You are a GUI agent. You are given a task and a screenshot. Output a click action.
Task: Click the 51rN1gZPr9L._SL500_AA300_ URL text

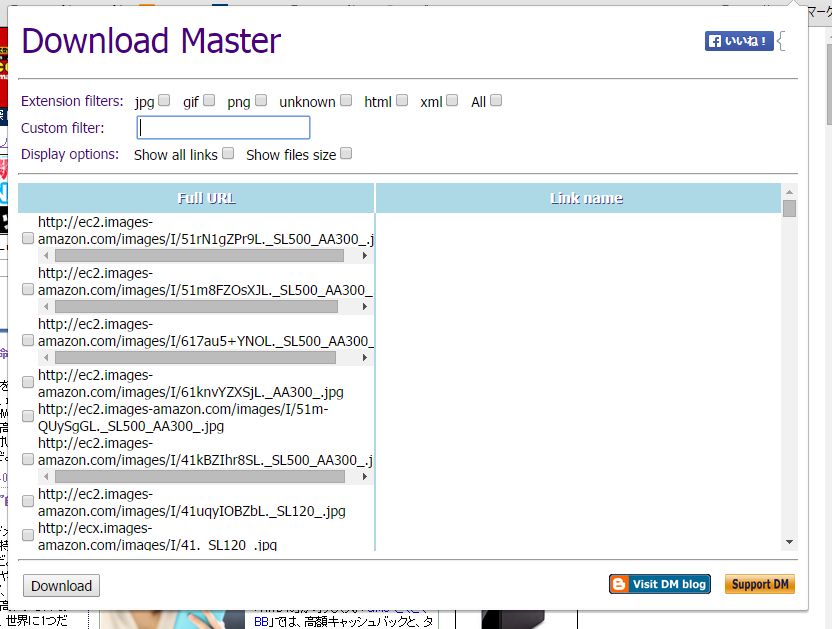(206, 230)
